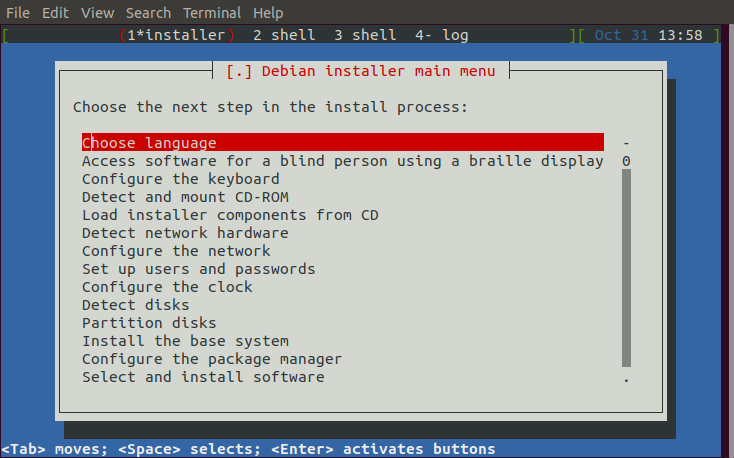The width and height of the screenshot is (734, 458).
Task: Select Detect network hardware entry
Action: (x=184, y=233)
